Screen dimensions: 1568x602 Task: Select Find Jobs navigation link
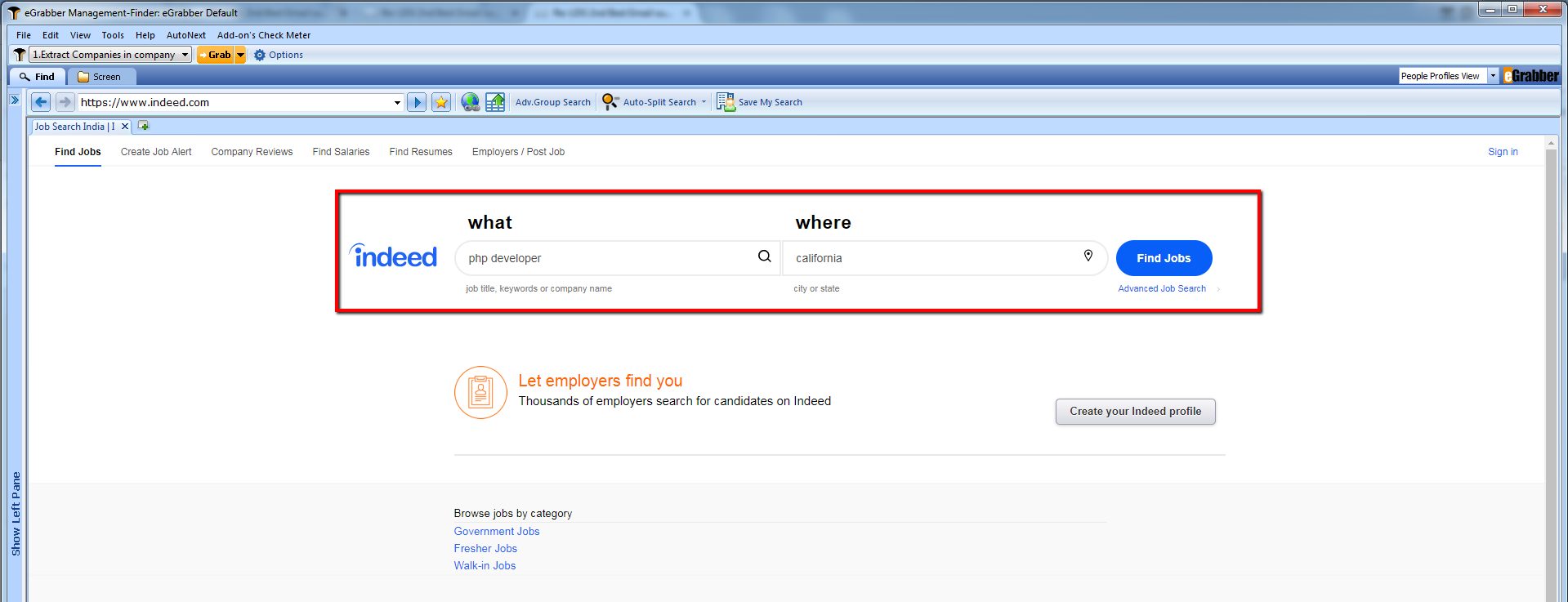coord(78,152)
